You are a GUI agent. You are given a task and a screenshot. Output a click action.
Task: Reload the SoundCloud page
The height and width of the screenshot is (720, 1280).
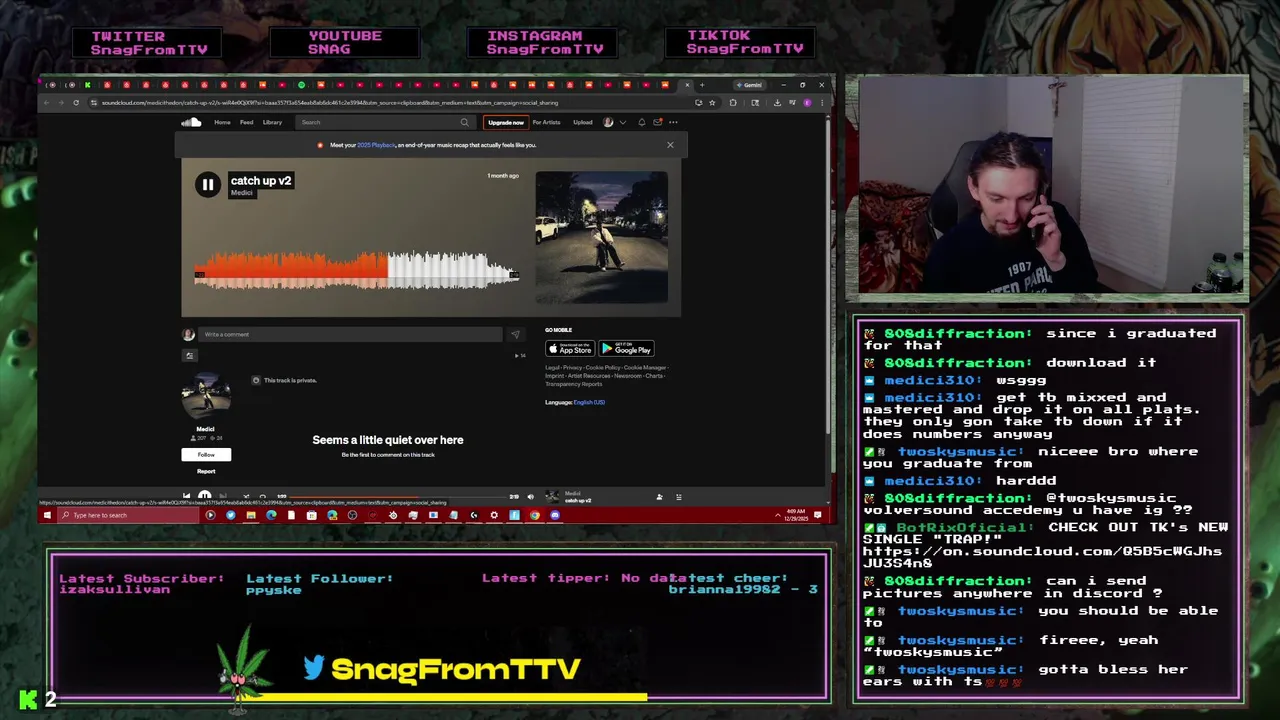coord(76,102)
